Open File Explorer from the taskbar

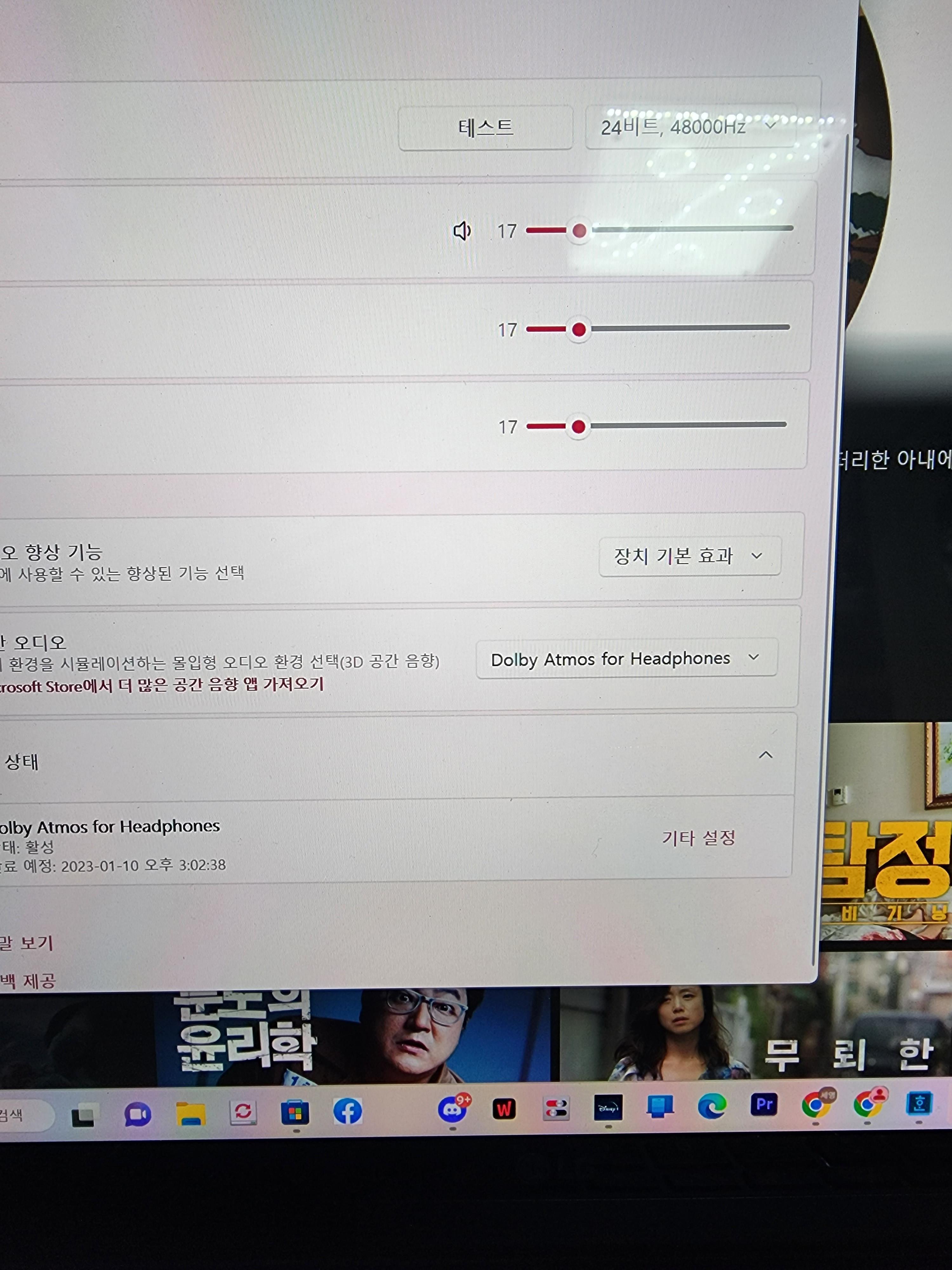click(x=190, y=1113)
